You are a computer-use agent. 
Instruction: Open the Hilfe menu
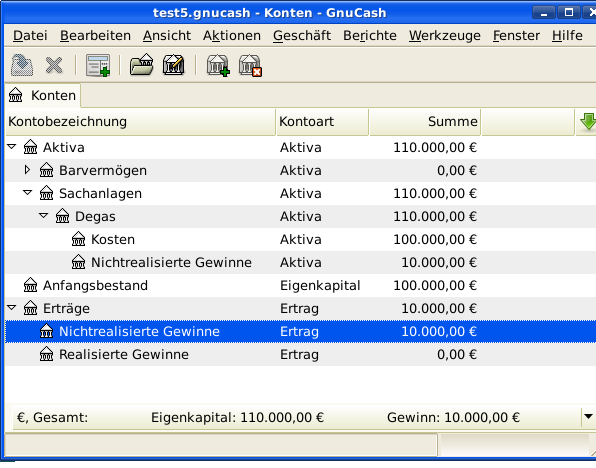567,35
